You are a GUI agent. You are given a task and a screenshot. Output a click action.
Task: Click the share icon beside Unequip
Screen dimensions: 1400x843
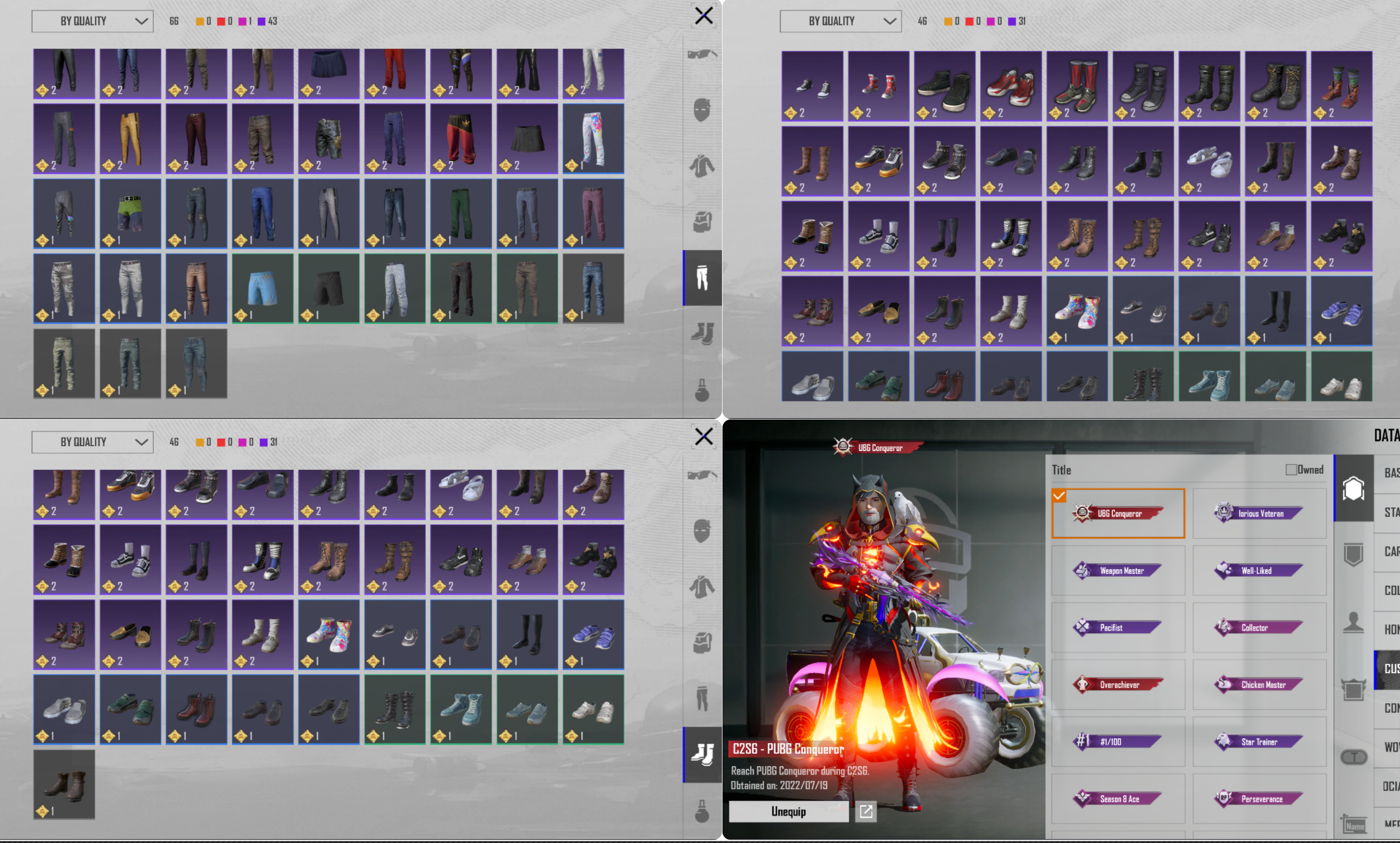click(x=866, y=811)
